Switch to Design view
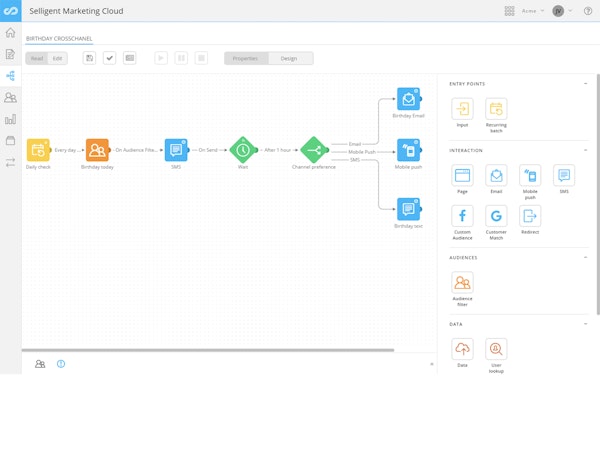 [289, 58]
